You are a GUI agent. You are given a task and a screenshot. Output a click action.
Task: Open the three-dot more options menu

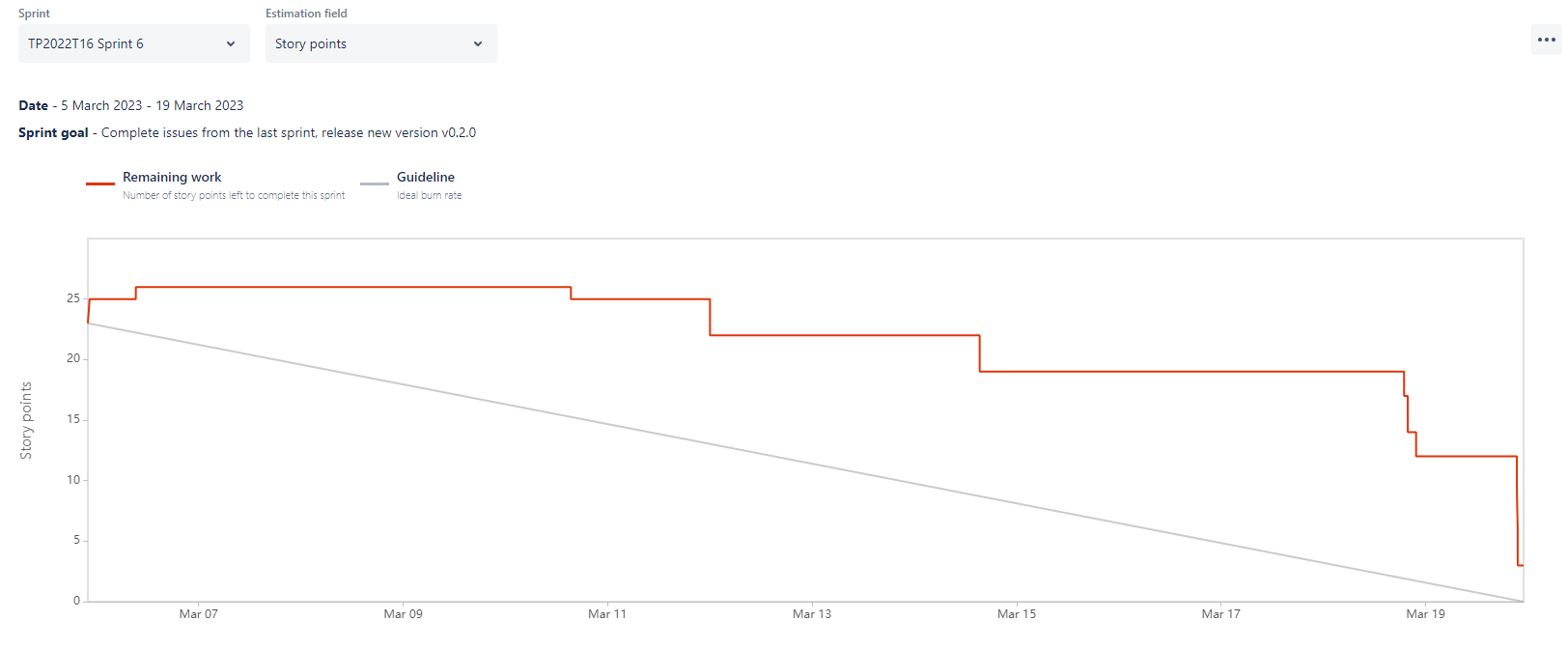click(x=1546, y=40)
